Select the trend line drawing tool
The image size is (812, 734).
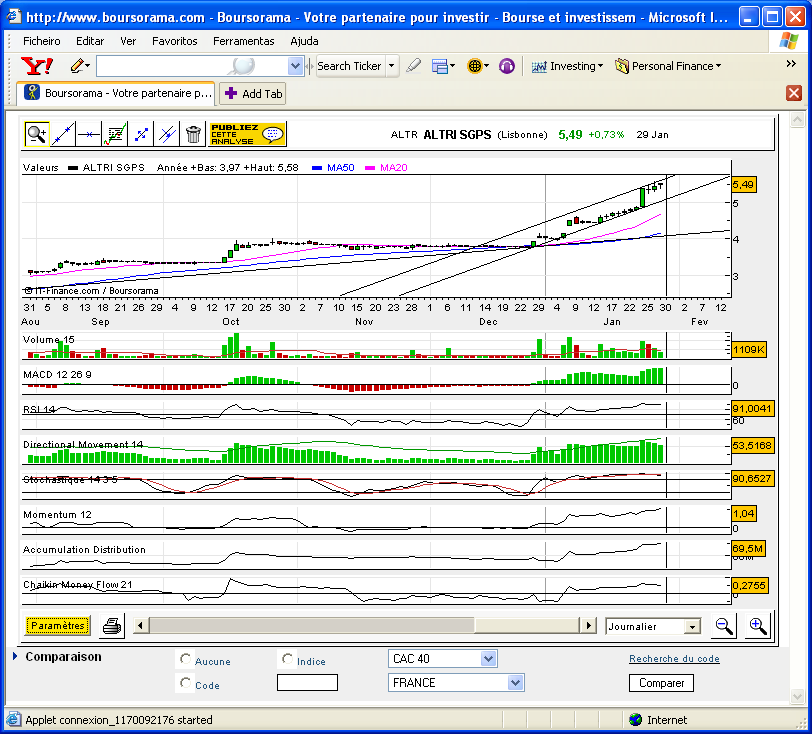click(63, 135)
